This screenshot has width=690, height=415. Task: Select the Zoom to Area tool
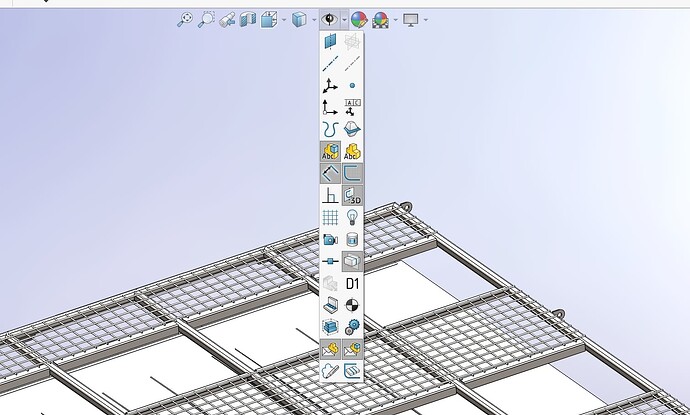[x=206, y=19]
